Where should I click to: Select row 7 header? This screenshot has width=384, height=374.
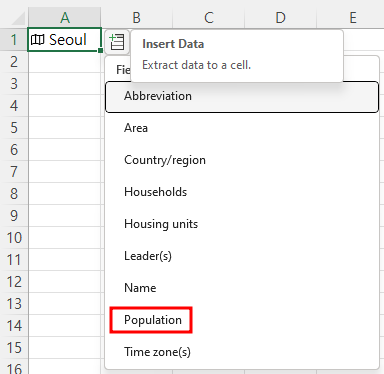click(14, 172)
